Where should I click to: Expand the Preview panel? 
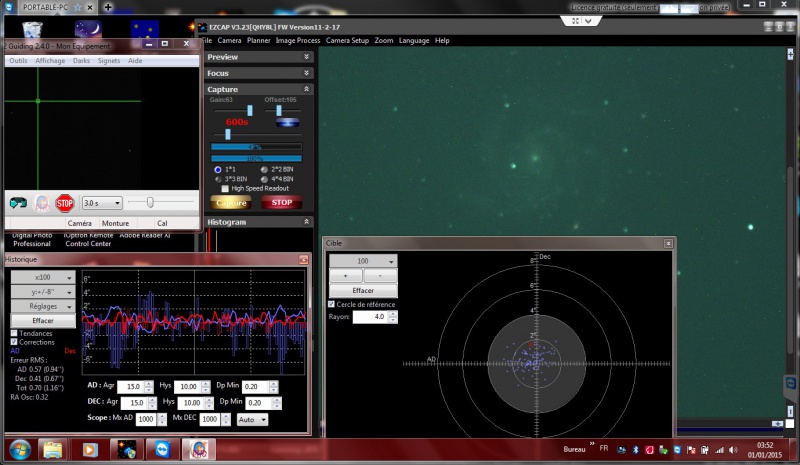(307, 57)
